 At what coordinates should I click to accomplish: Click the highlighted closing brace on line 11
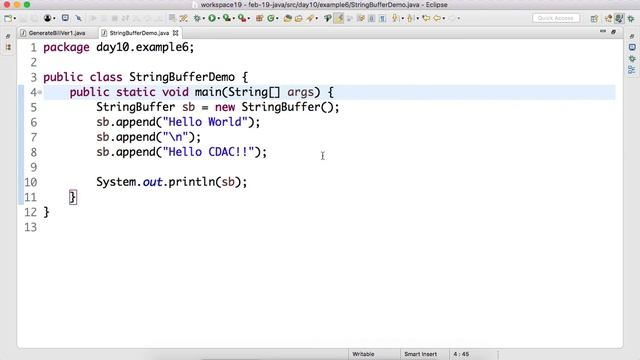tap(73, 198)
